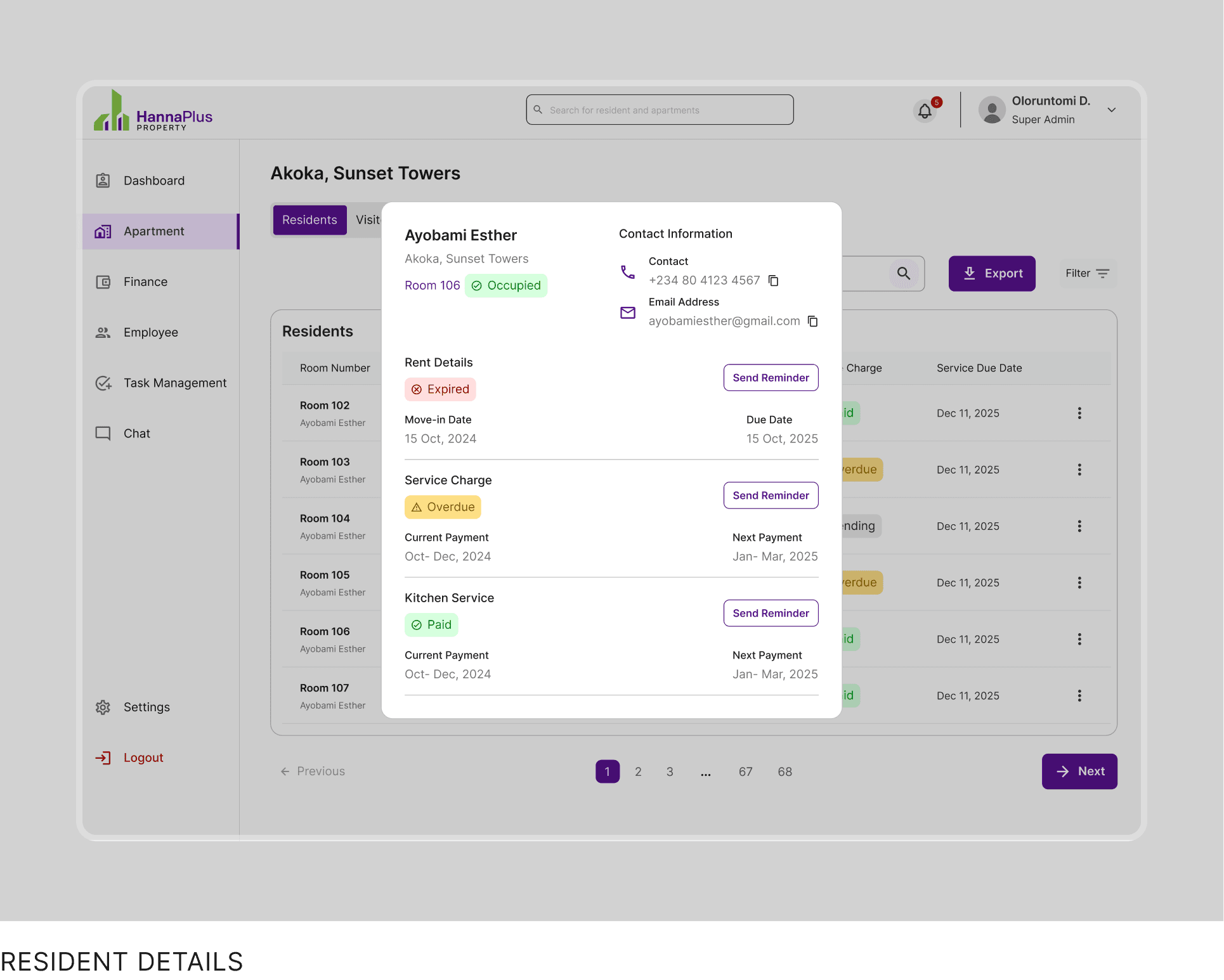The height and width of the screenshot is (980, 1224).
Task: Open three-dot menu for Room 102 row
Action: 1079,413
